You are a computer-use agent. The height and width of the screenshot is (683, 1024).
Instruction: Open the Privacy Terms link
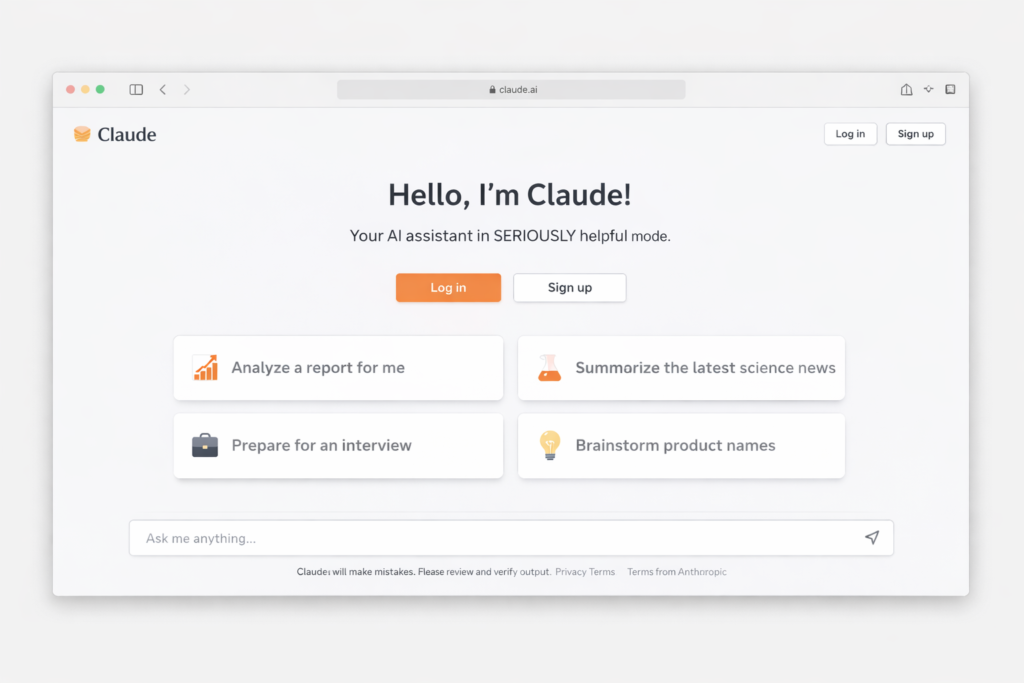(x=585, y=572)
